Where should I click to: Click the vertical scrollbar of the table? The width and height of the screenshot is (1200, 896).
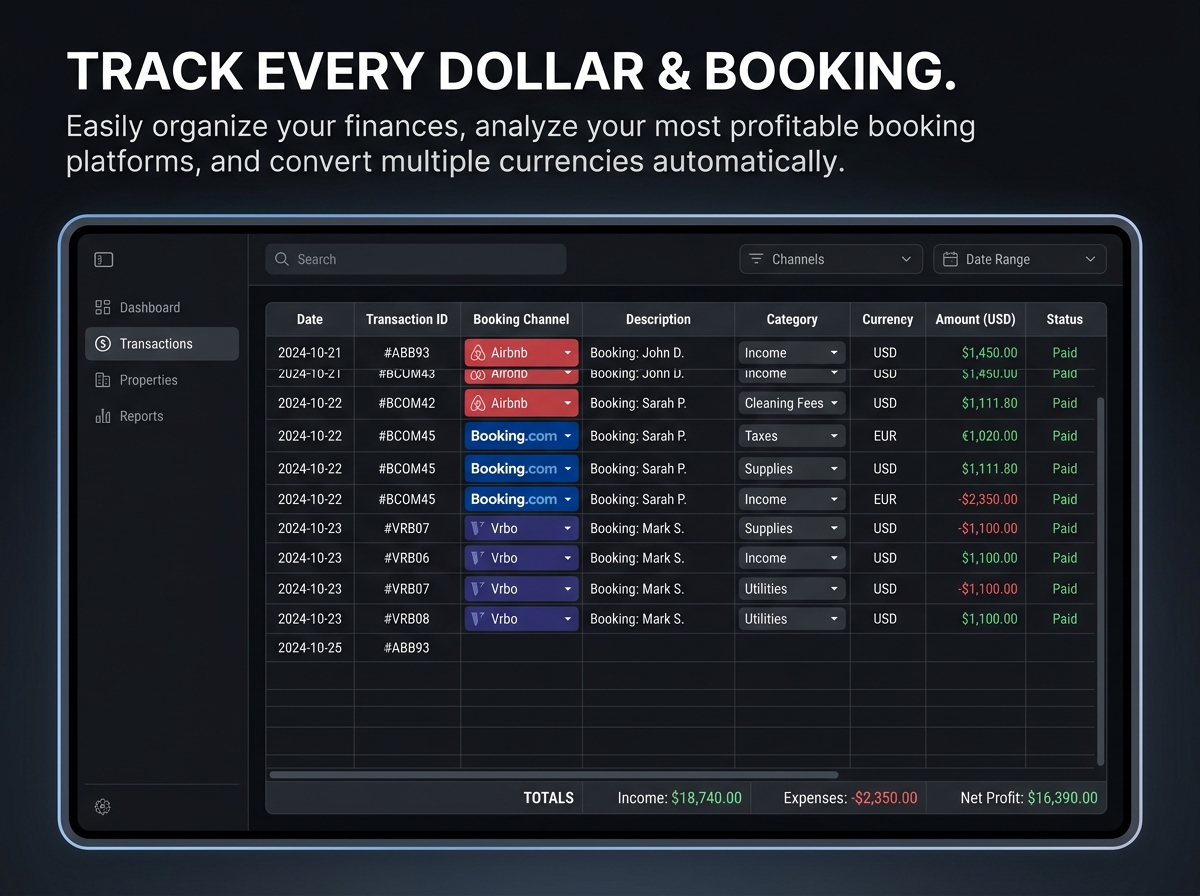pos(1101,580)
